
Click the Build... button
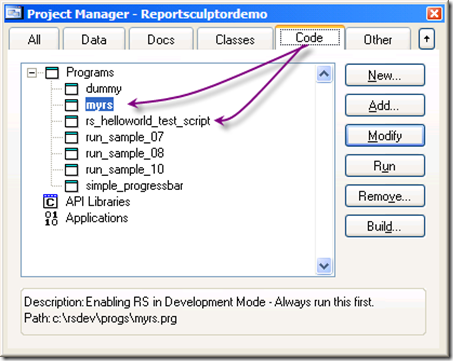[385, 226]
